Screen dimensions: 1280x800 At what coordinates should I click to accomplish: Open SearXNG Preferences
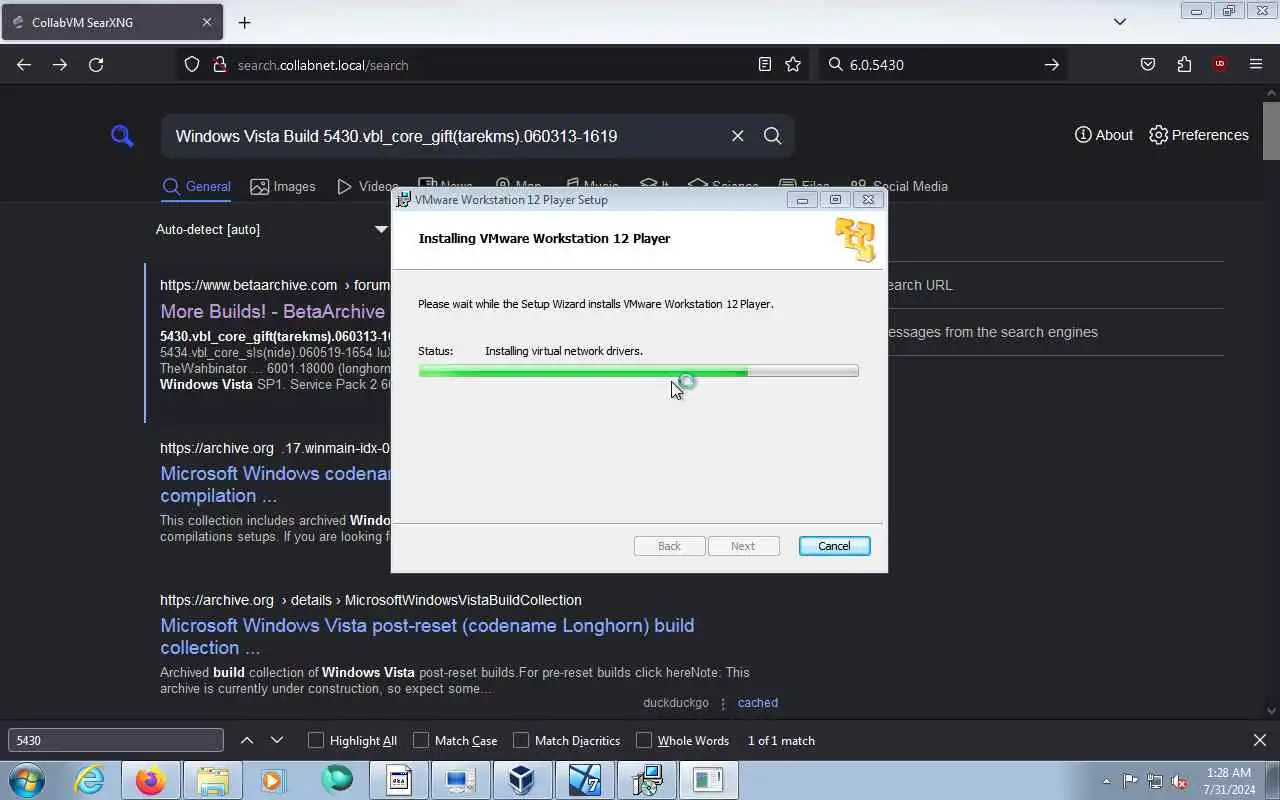(x=1199, y=135)
